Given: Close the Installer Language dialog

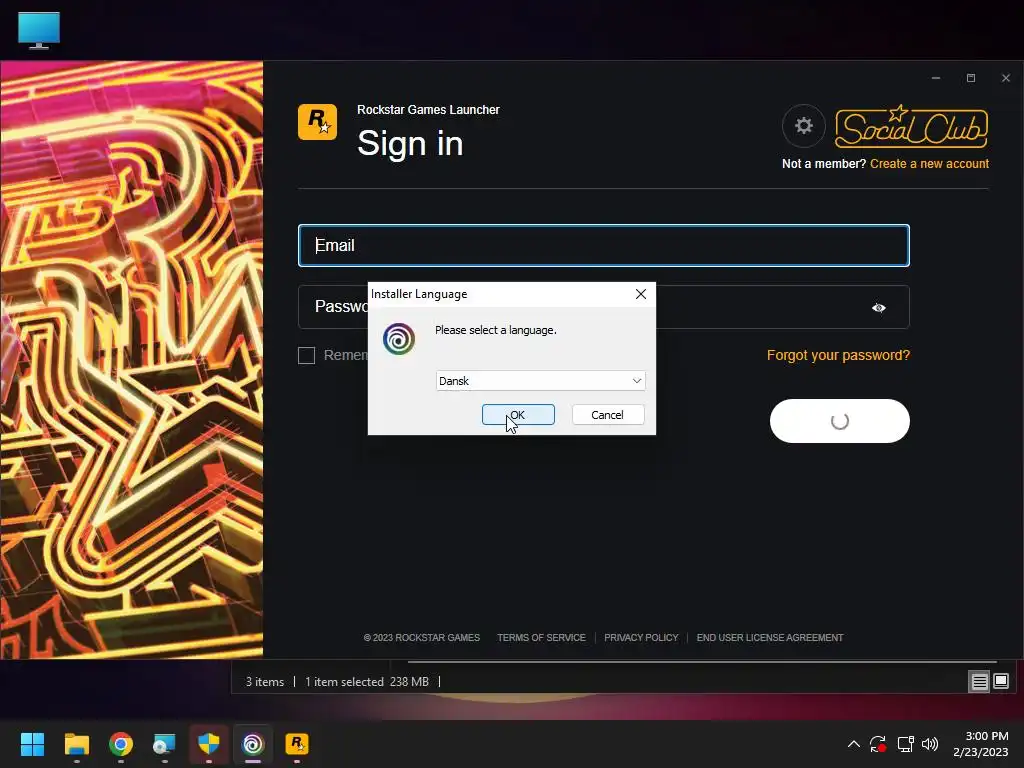Looking at the screenshot, I should pyautogui.click(x=641, y=294).
